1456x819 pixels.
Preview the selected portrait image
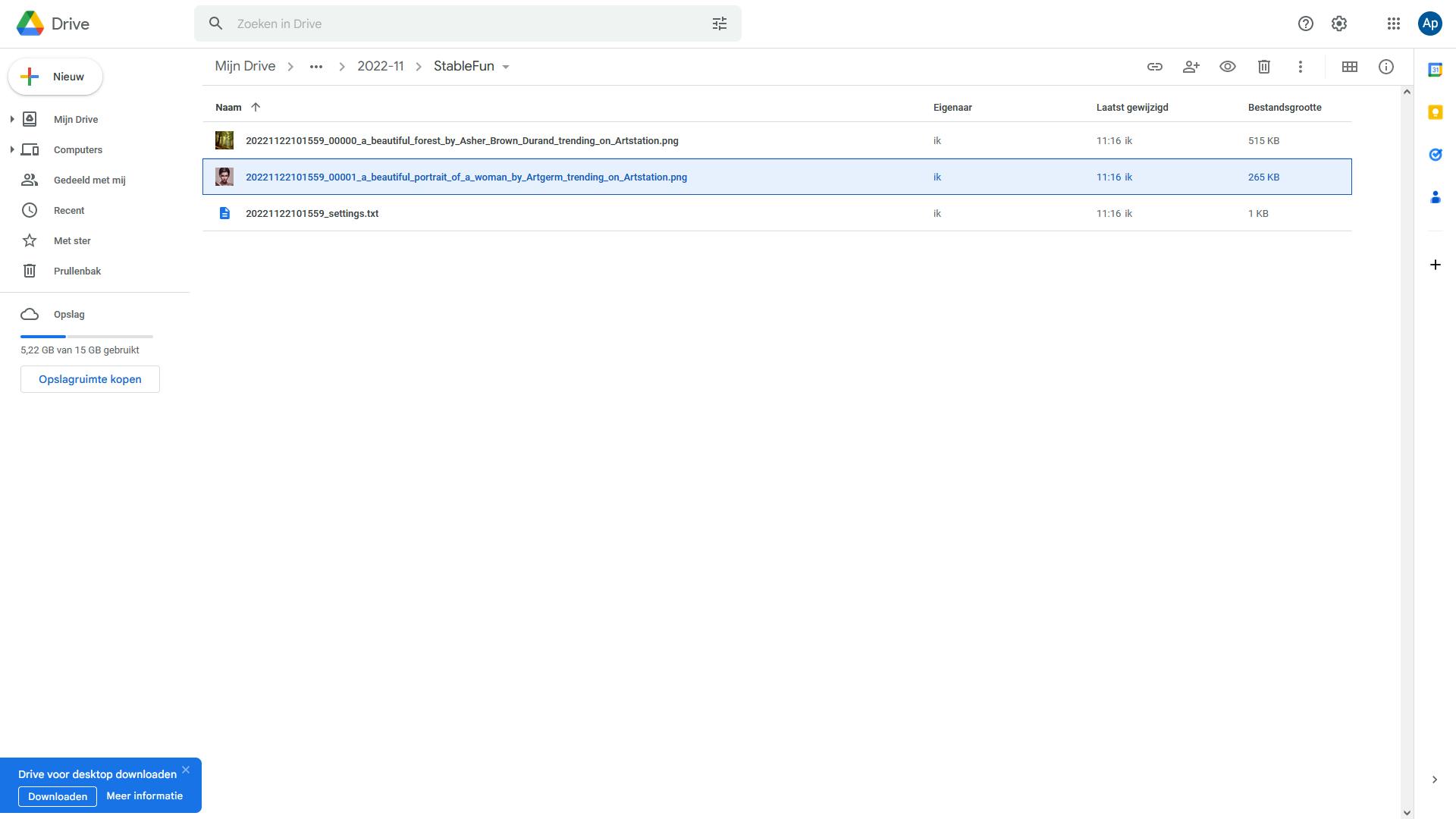1227,67
